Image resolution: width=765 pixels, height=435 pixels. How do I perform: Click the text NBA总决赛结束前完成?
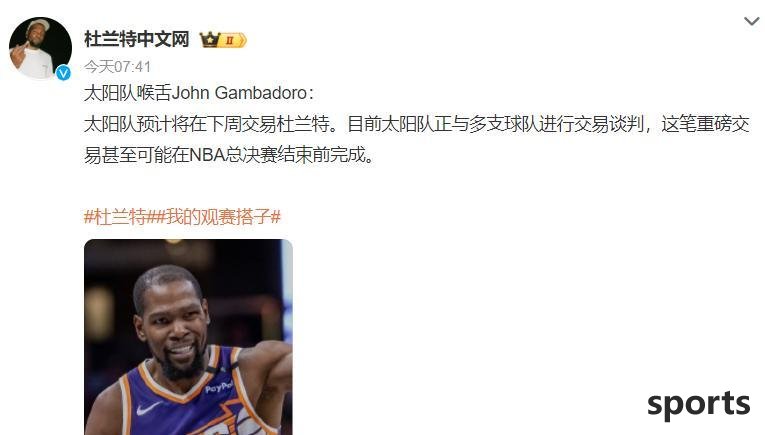pos(278,155)
